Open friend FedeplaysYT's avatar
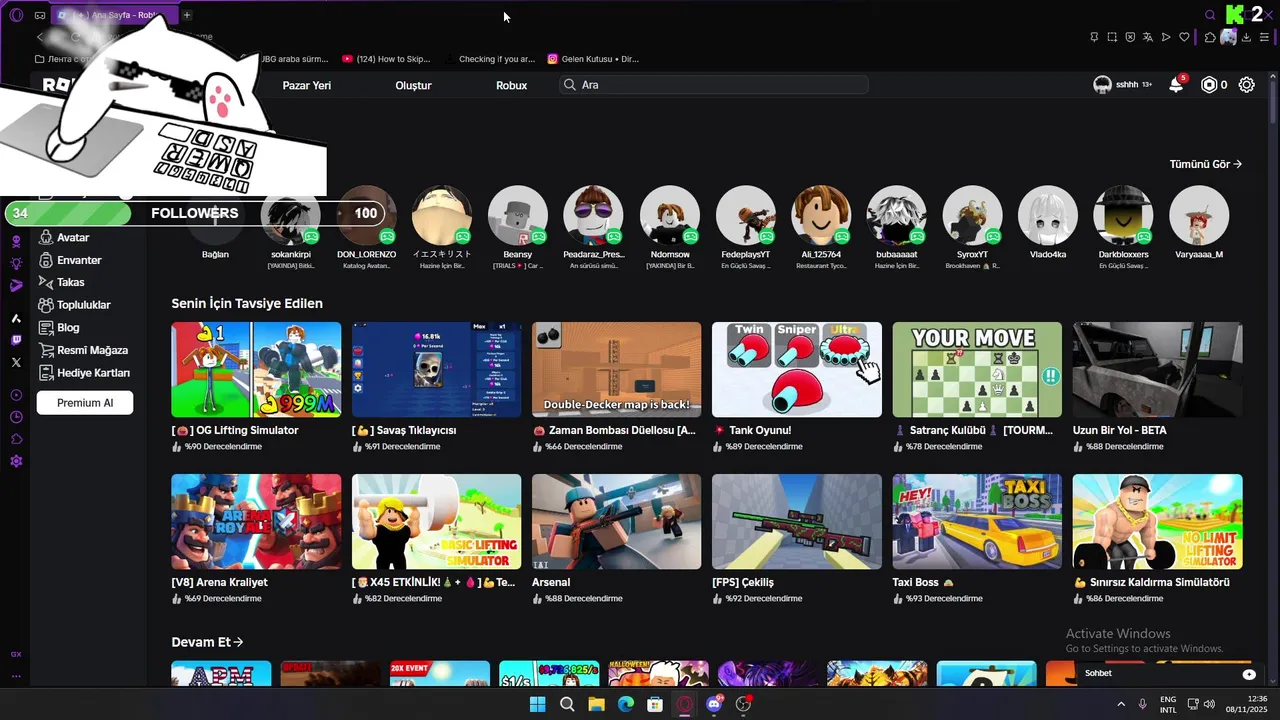Screen dimensions: 1280x720 (x=745, y=215)
